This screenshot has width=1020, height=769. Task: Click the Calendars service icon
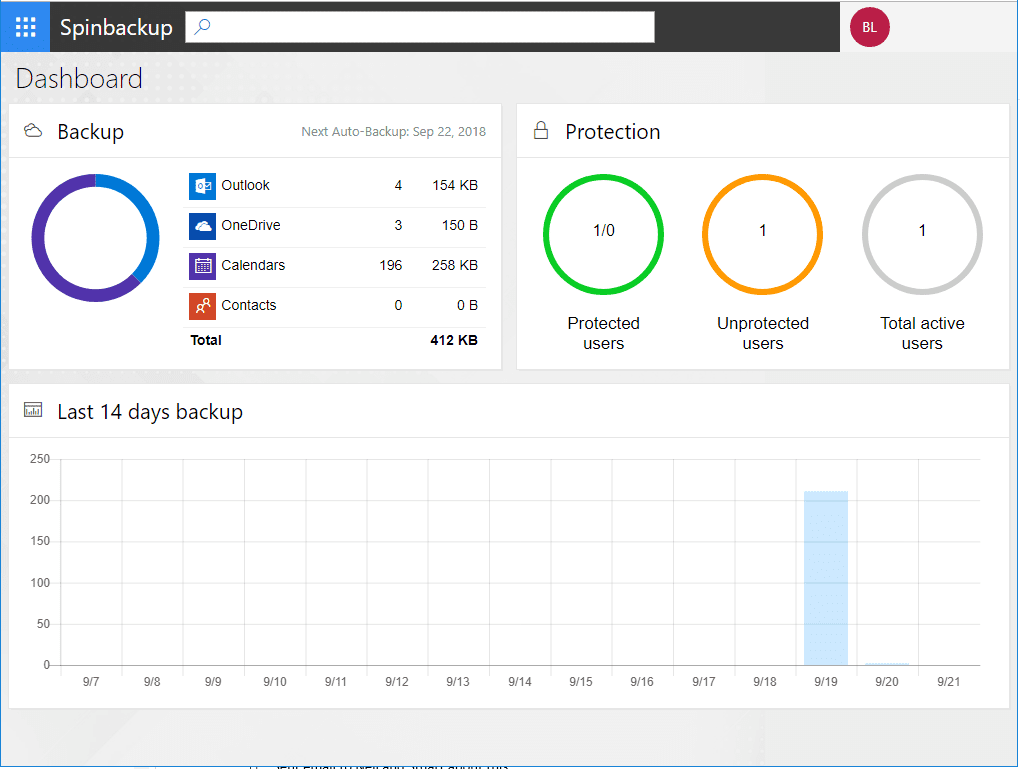coord(202,266)
